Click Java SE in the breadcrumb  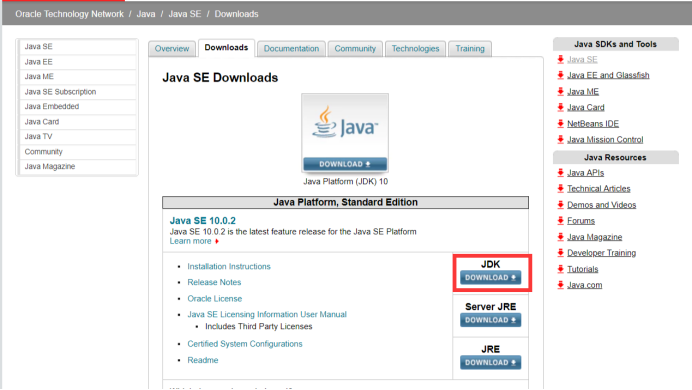pyautogui.click(x=184, y=14)
